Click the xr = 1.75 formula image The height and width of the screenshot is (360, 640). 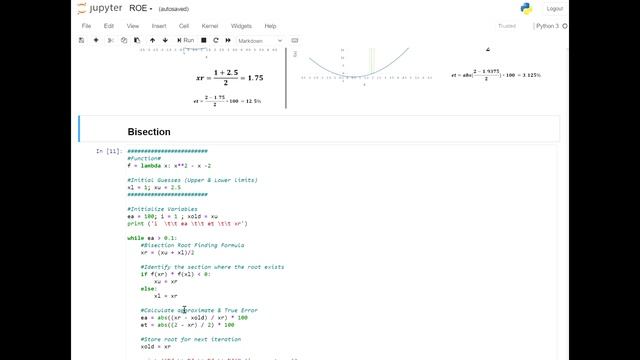tap(229, 78)
